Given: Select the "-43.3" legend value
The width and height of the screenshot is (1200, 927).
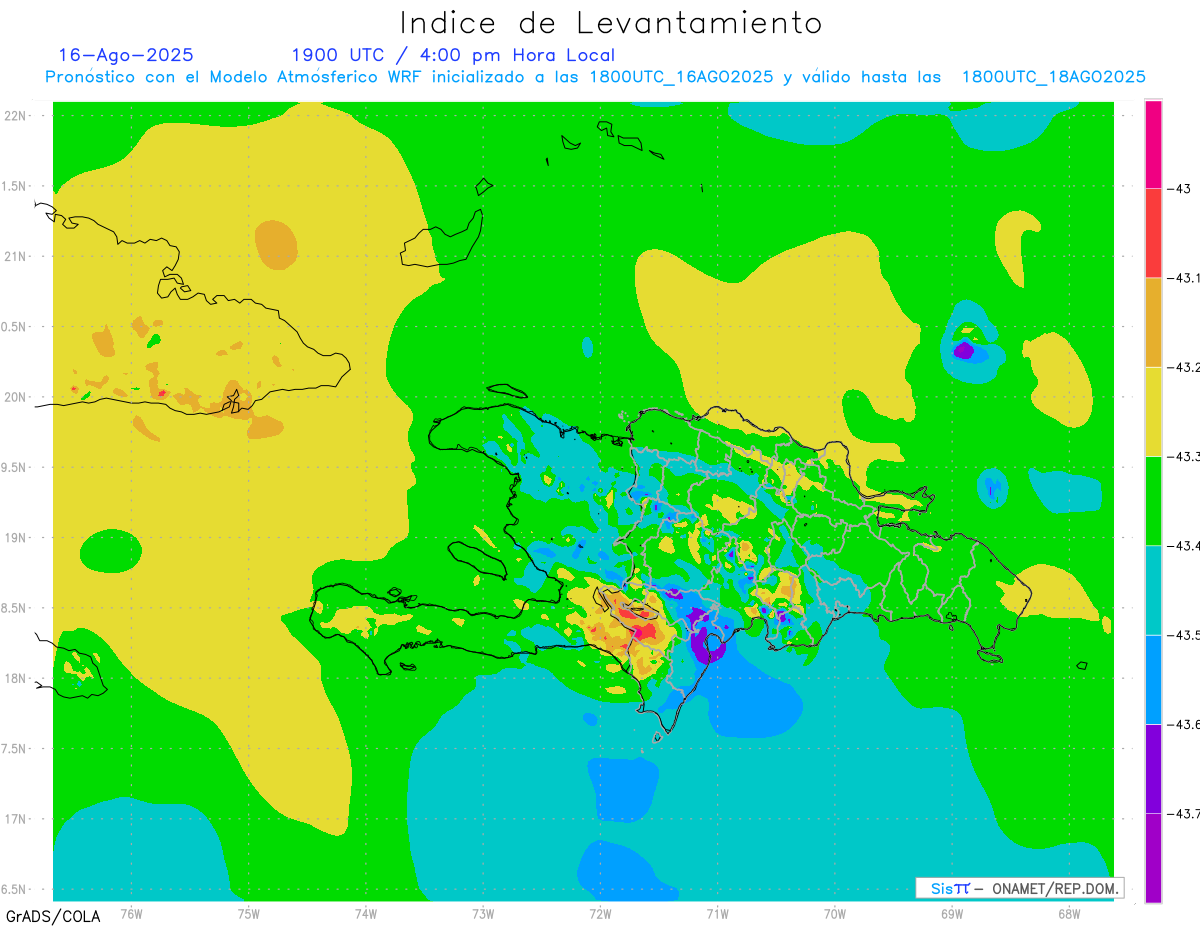Looking at the screenshot, I should 1184,456.
